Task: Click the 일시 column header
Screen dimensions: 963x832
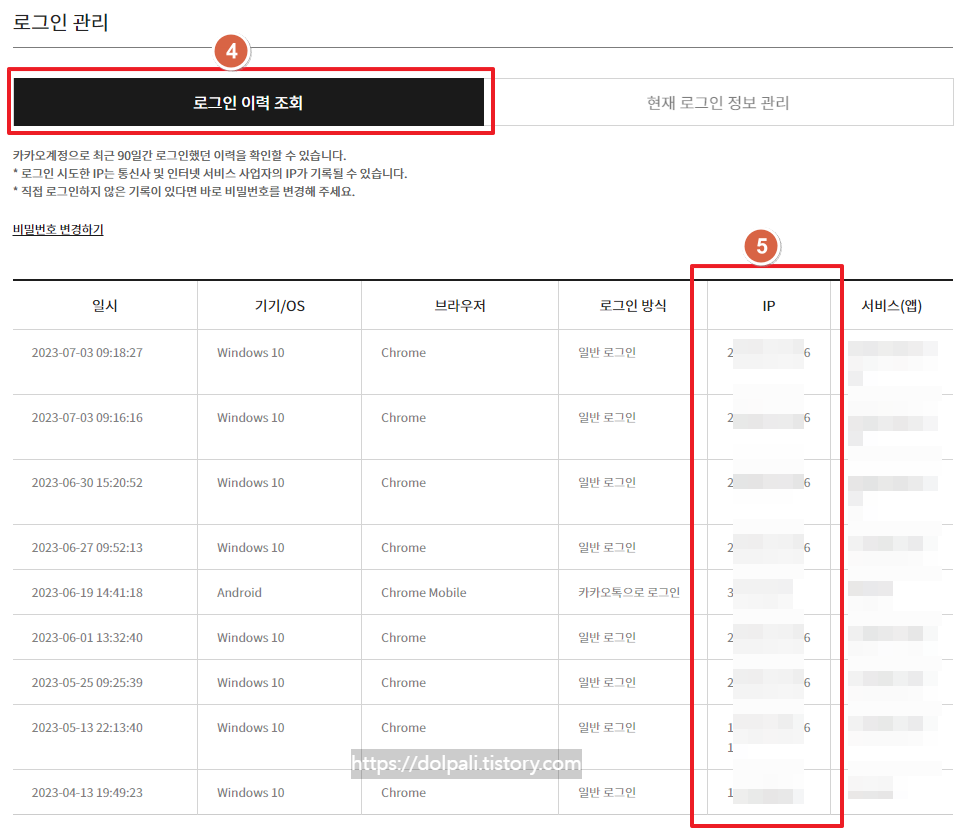Action: (105, 306)
